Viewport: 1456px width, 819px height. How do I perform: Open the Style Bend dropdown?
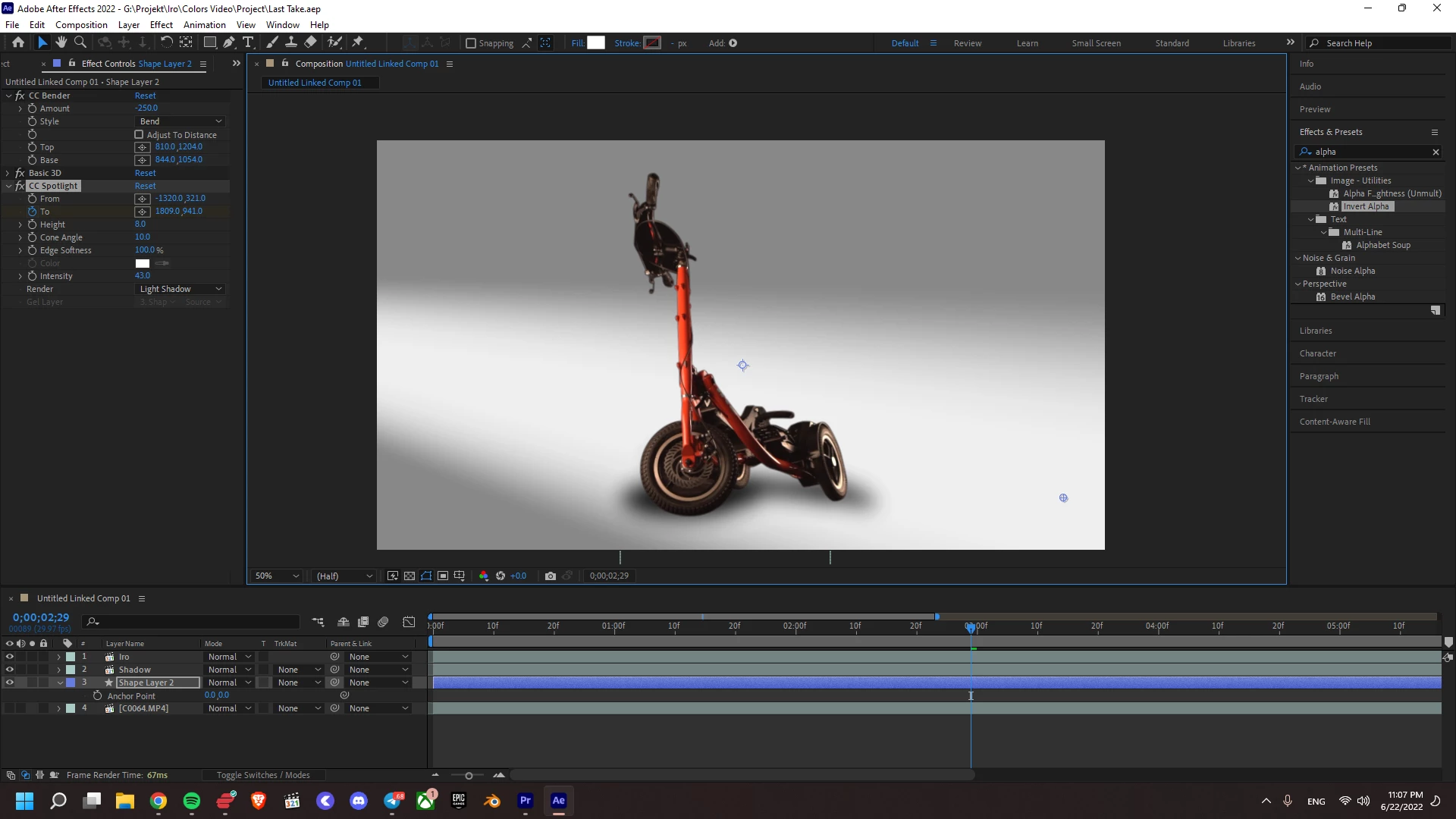180,121
